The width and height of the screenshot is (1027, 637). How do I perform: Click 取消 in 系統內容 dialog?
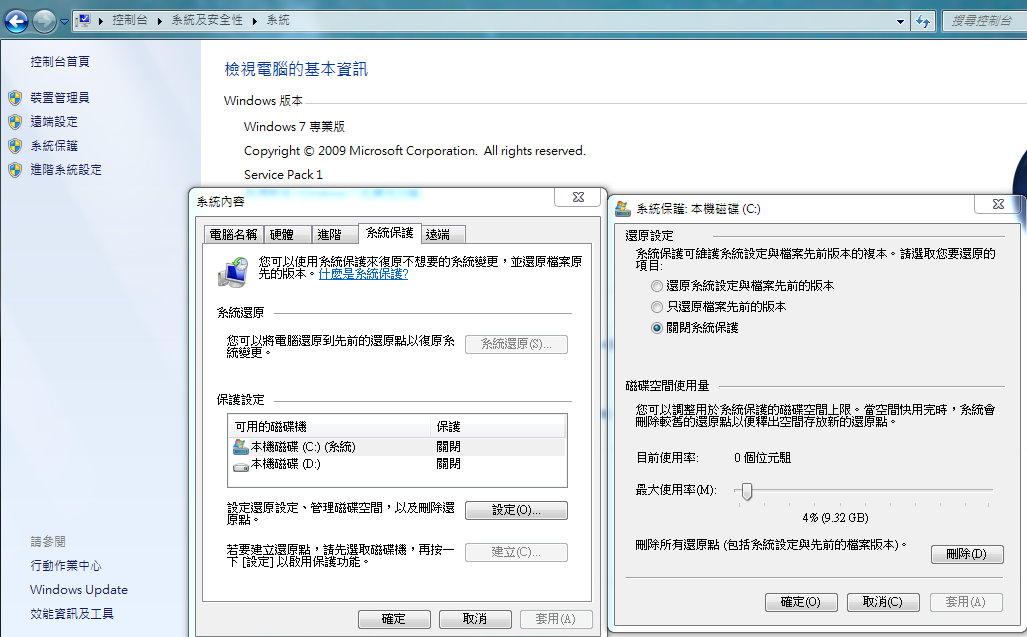pos(475,619)
